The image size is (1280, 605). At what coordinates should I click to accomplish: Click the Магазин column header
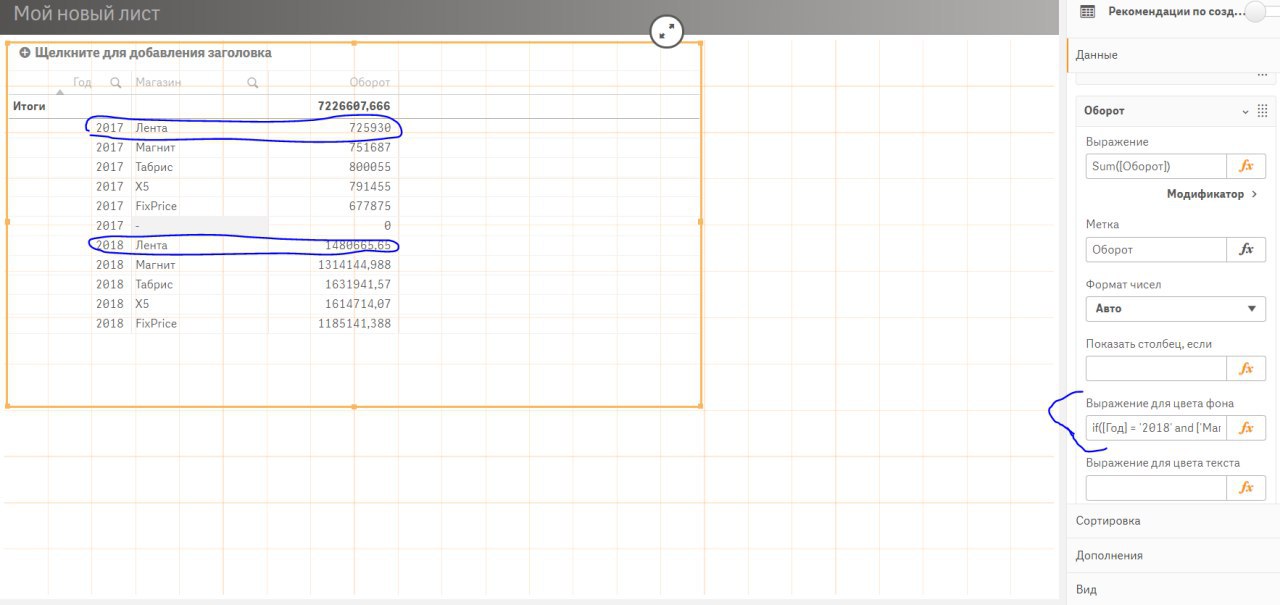159,83
